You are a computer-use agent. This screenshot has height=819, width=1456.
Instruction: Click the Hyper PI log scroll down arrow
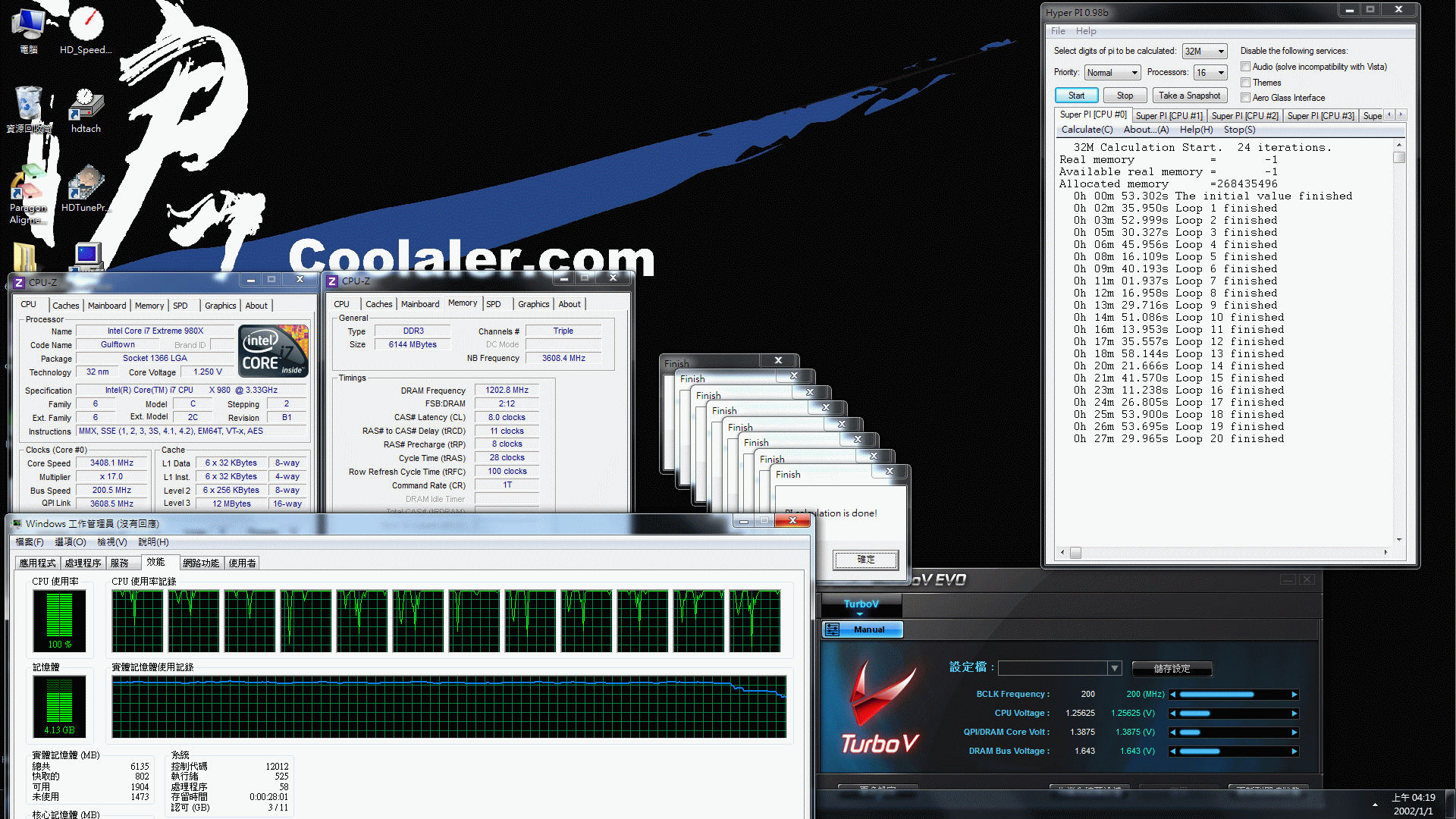tap(1399, 540)
